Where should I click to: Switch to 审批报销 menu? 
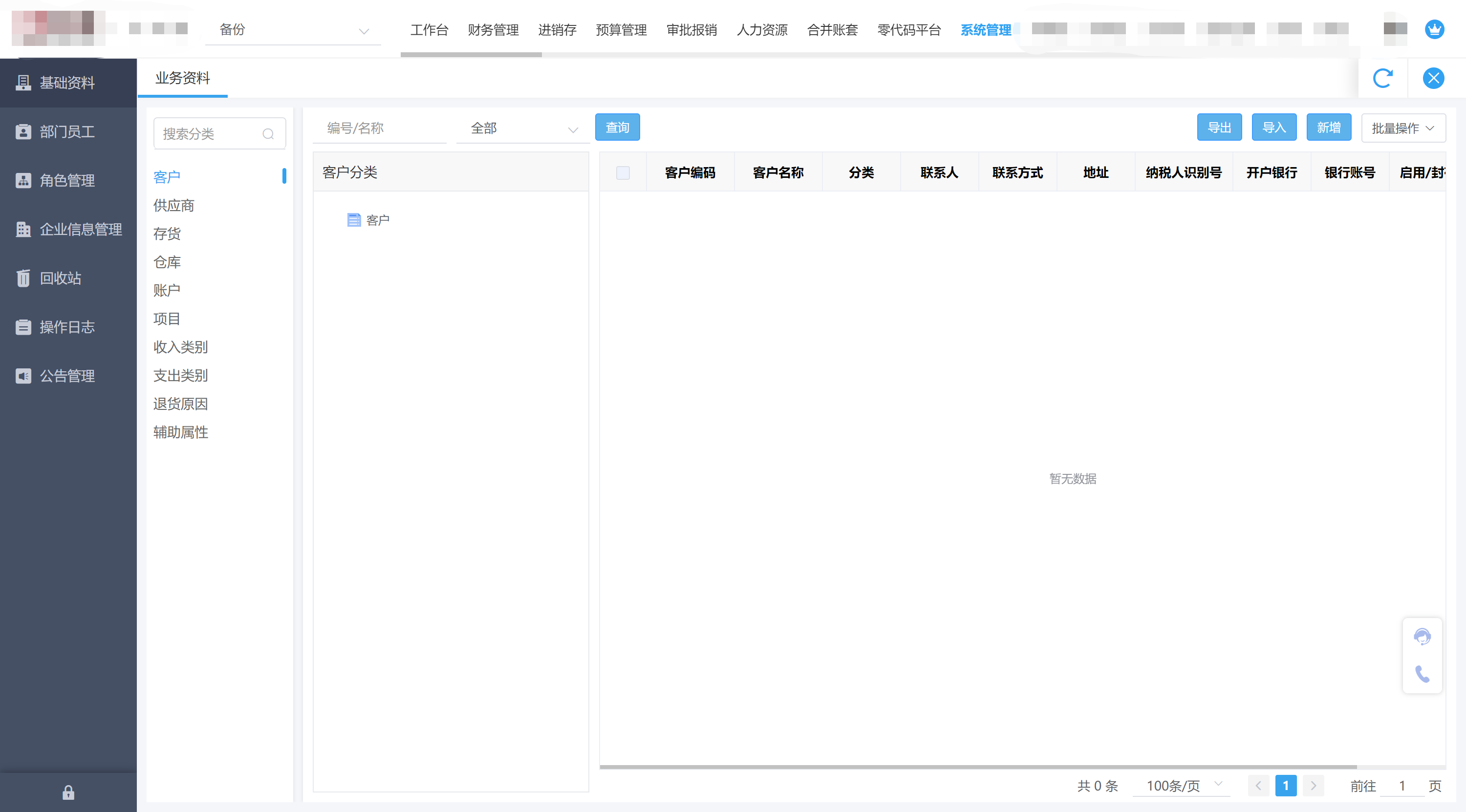click(x=692, y=30)
